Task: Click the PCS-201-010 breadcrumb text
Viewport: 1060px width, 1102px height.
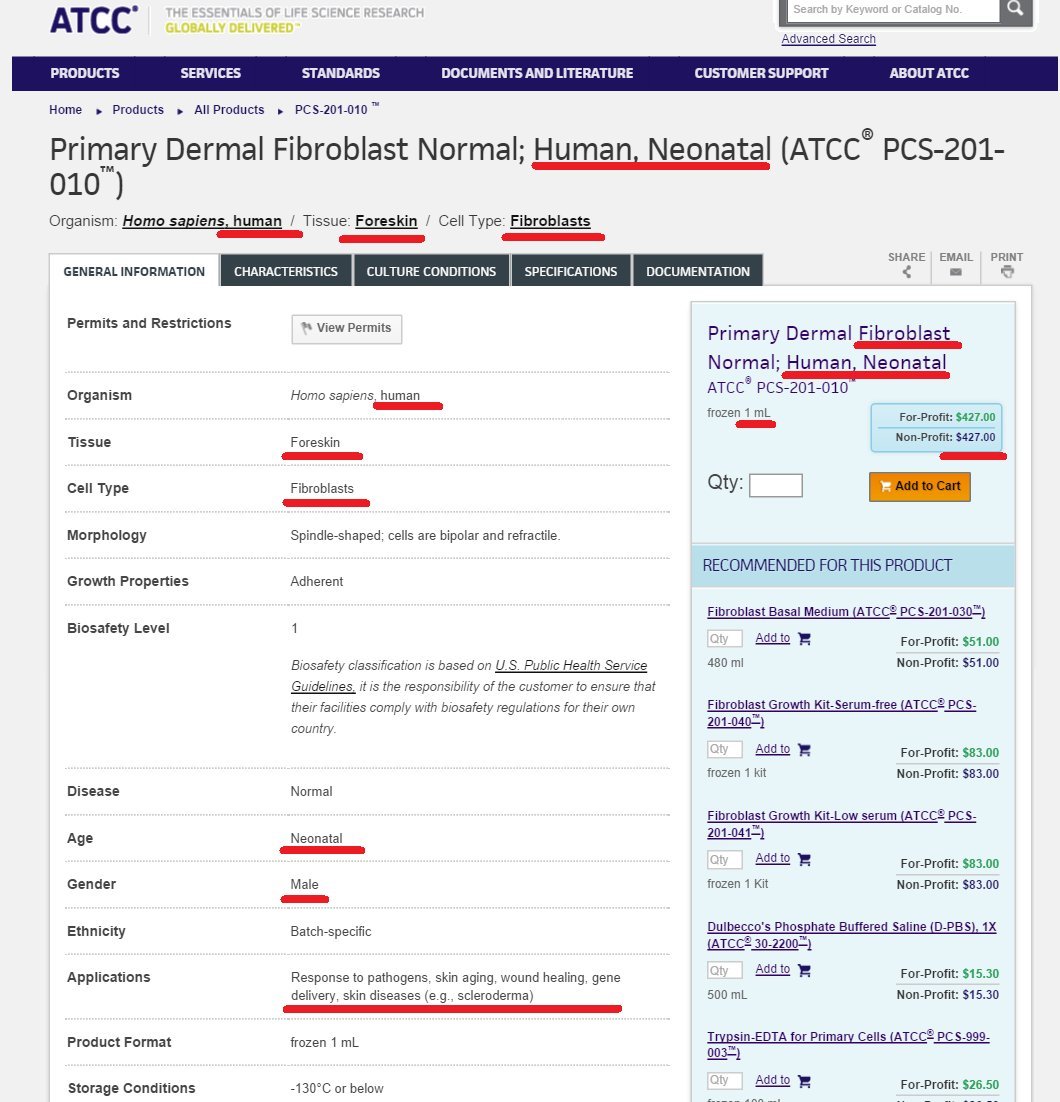Action: tap(336, 110)
